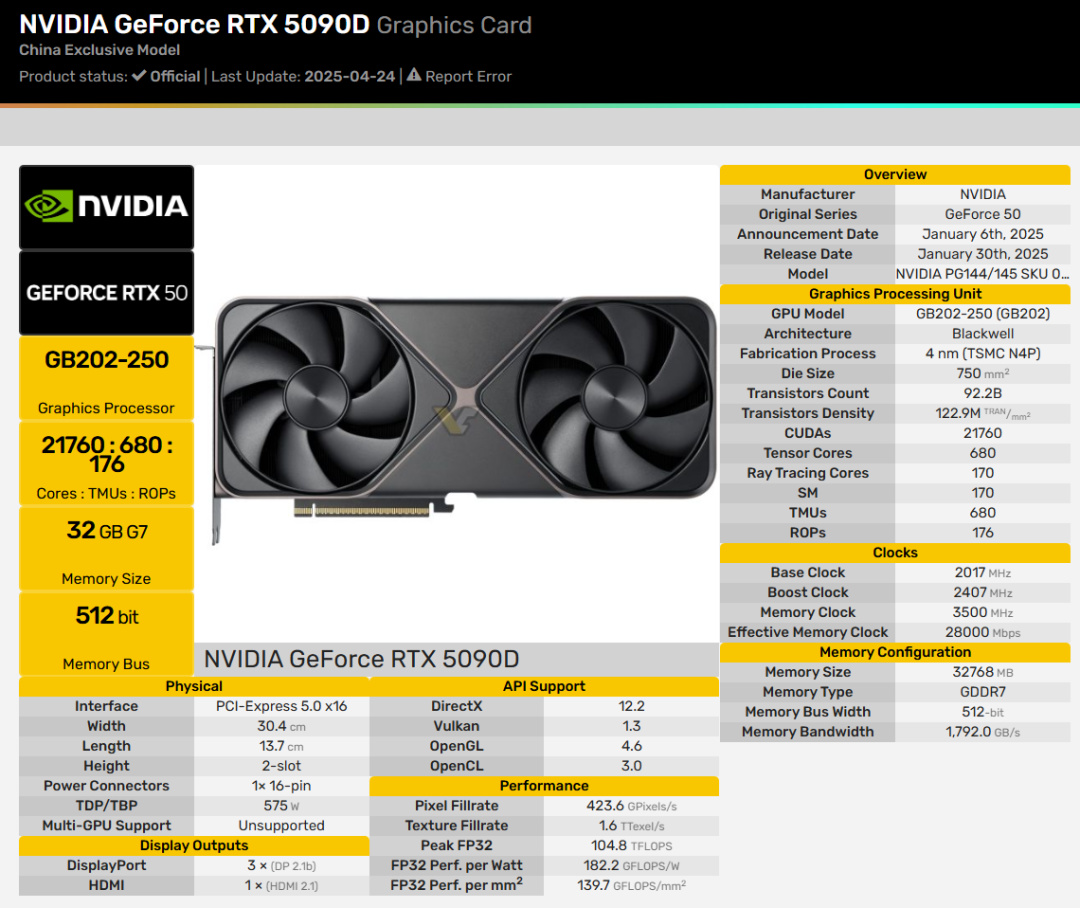Click the Report Error warning icon
The height and width of the screenshot is (908, 1080).
pyautogui.click(x=414, y=75)
